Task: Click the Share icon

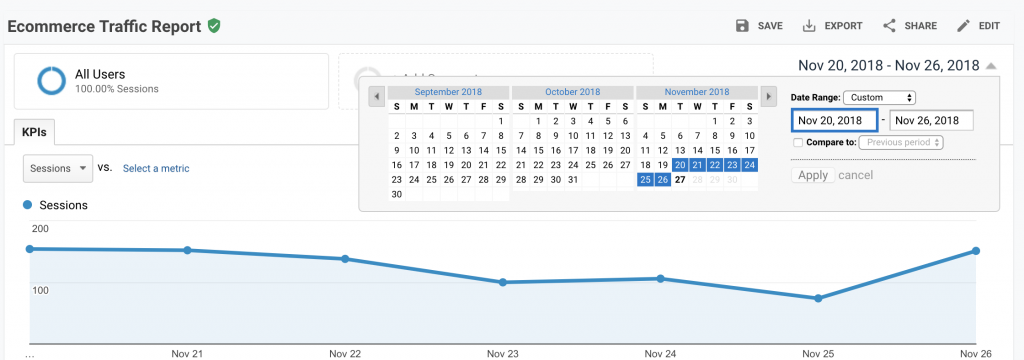Action: 889,26
